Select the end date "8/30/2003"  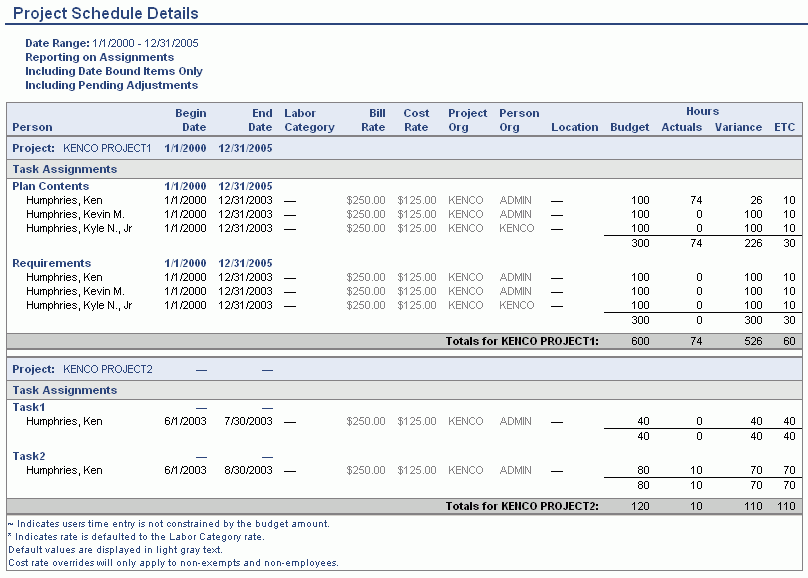tap(248, 470)
